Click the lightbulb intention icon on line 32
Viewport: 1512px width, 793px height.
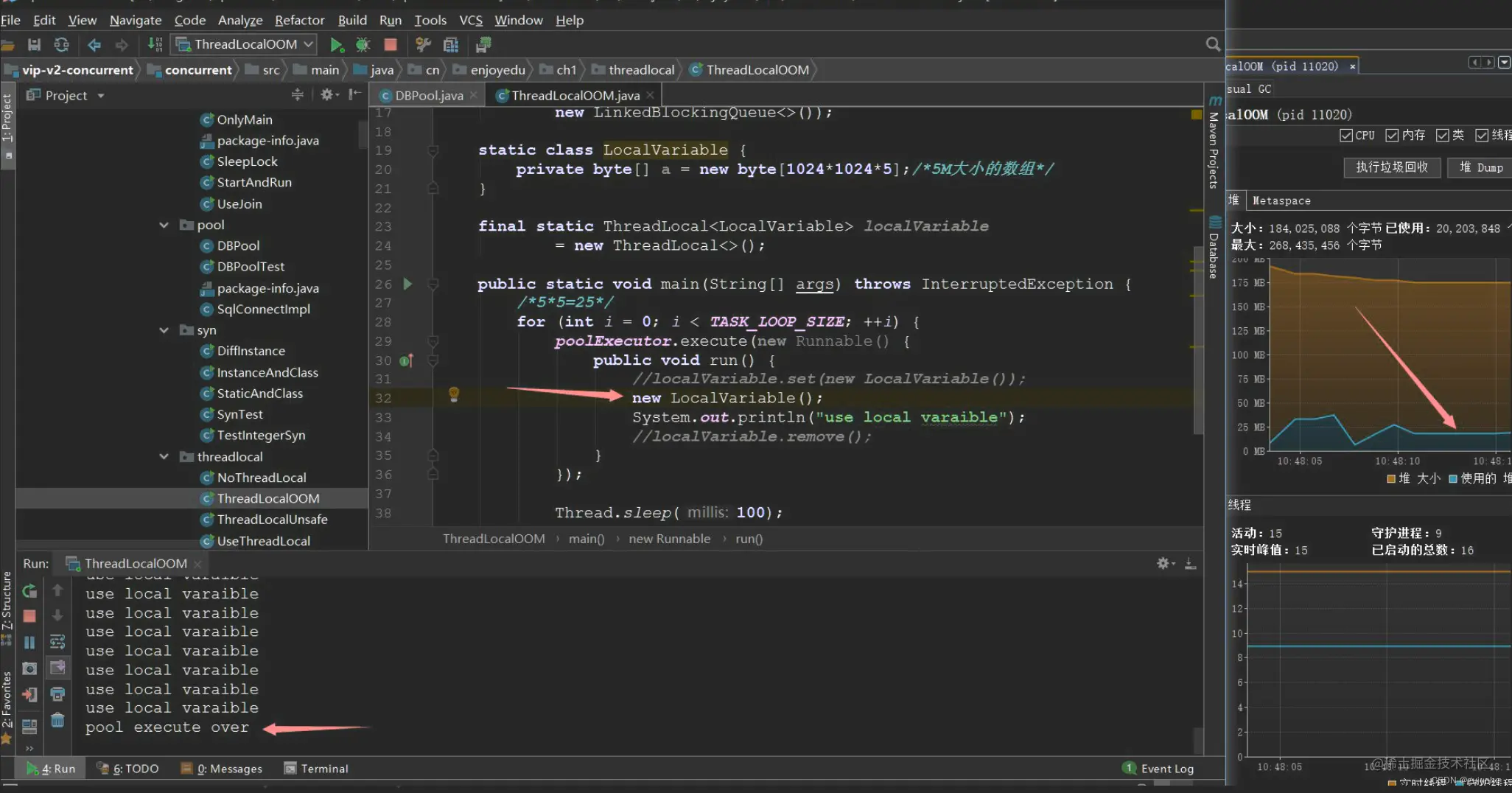[454, 395]
